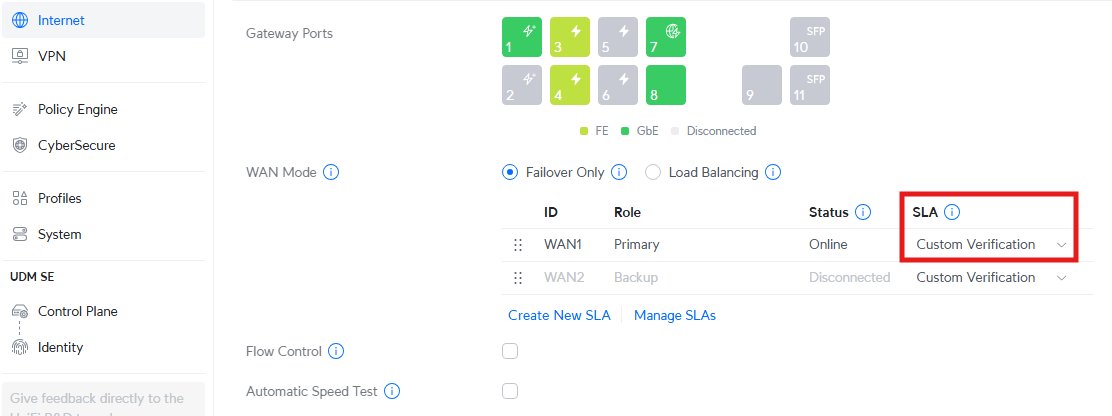Click the Create New SLA link
The width and height of the screenshot is (1112, 416).
[559, 315]
